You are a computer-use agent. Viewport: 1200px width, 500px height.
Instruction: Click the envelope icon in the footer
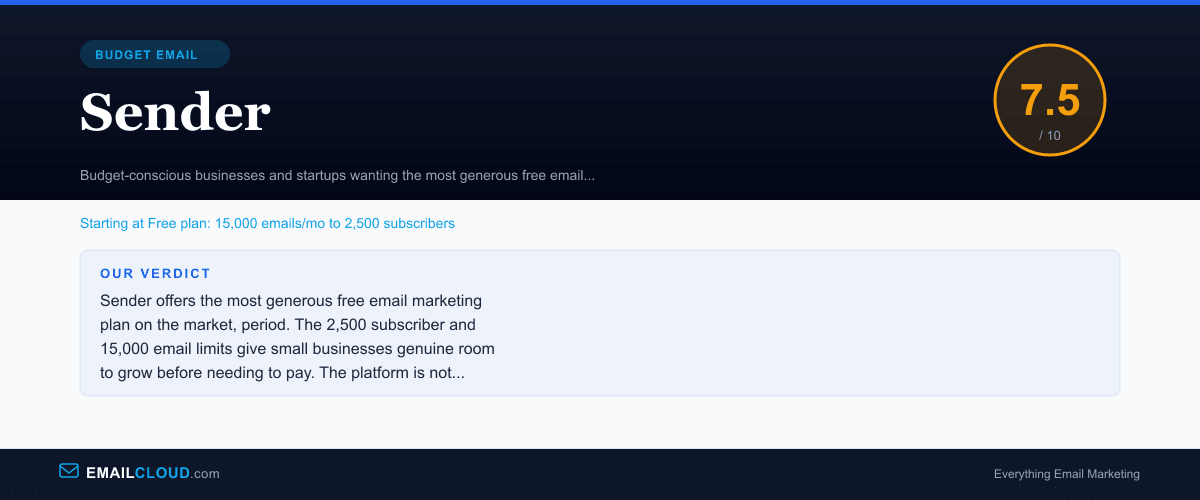(x=69, y=471)
